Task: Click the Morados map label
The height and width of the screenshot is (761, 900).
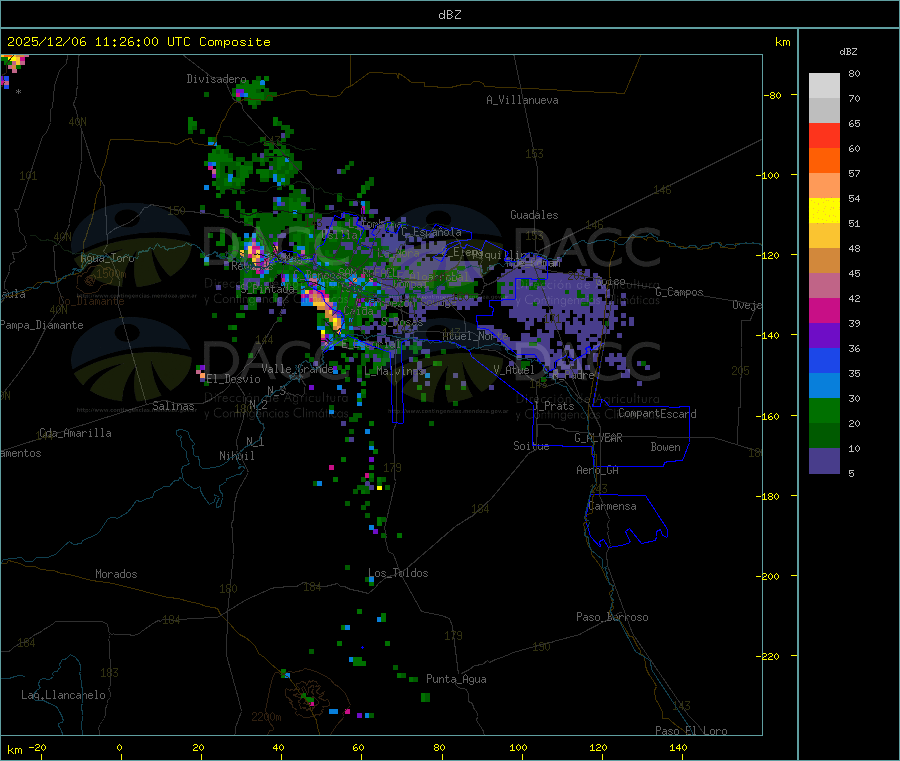Action: 116,574
